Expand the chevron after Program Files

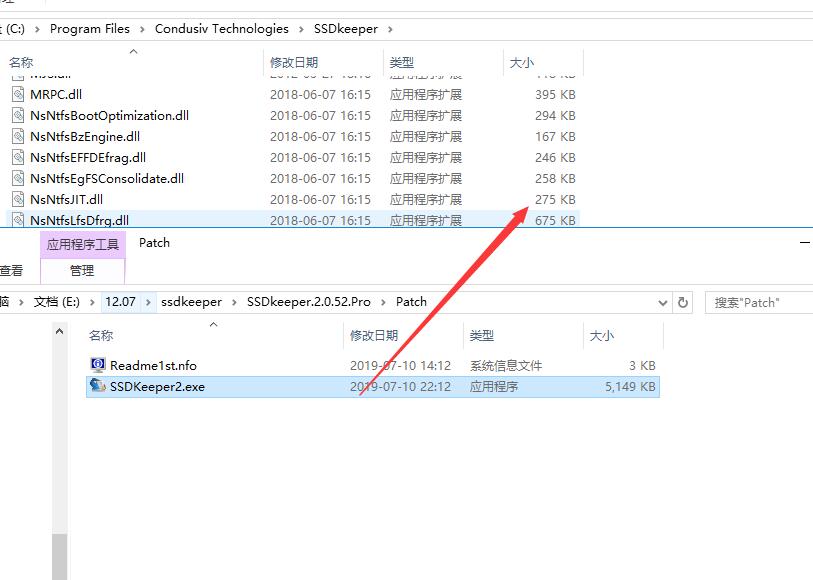coord(142,29)
